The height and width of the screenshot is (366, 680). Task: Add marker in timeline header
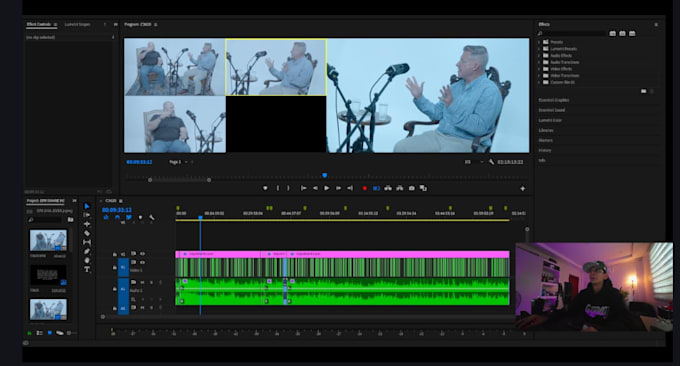click(x=140, y=217)
